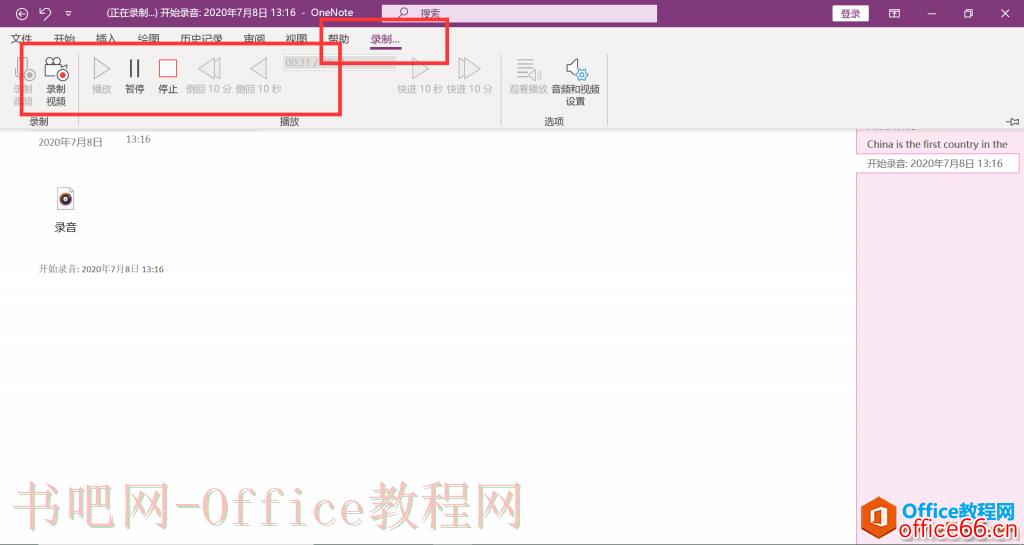Viewport: 1024px width, 545px height.
Task: Switch to the 绘图 ribbon tab
Action: [148, 39]
